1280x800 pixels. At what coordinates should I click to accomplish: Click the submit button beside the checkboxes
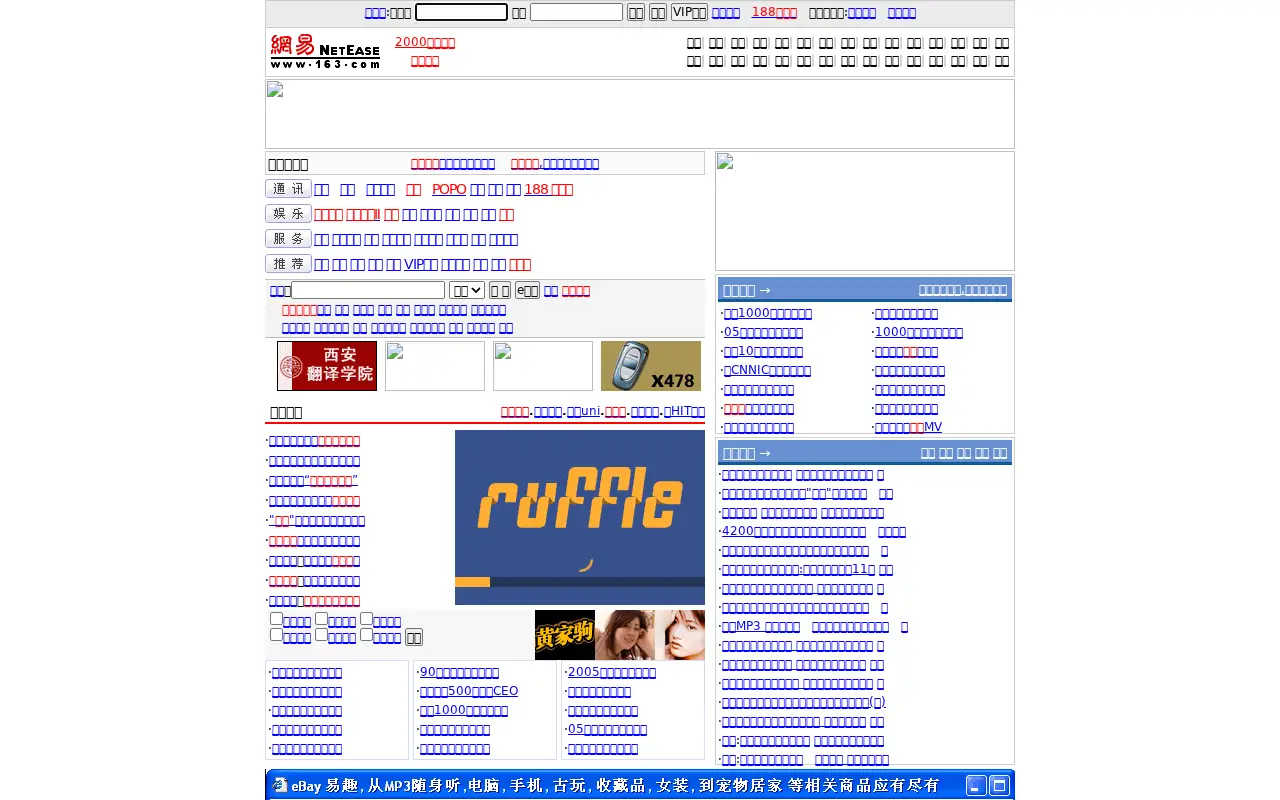[x=414, y=637]
